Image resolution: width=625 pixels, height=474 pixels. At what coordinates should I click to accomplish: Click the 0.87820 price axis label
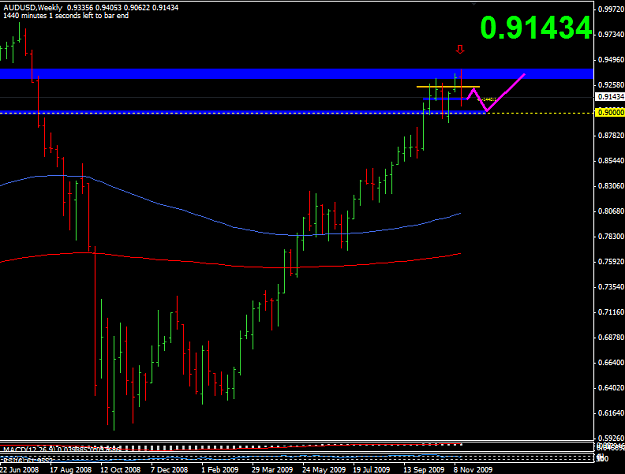(x=611, y=136)
